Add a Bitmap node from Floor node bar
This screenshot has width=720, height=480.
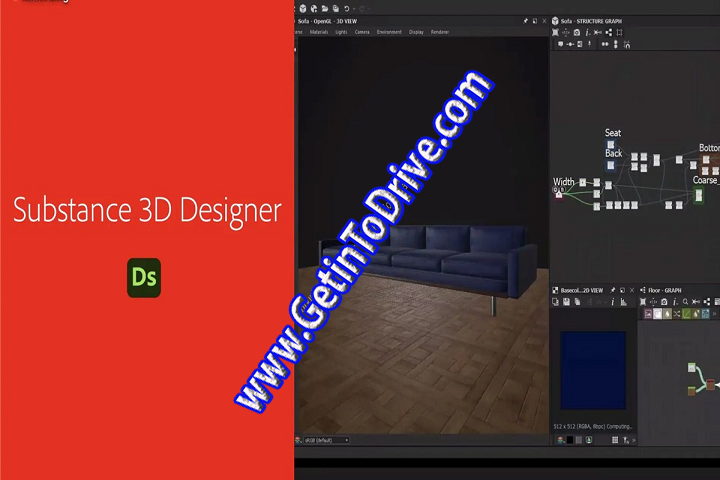(x=648, y=314)
